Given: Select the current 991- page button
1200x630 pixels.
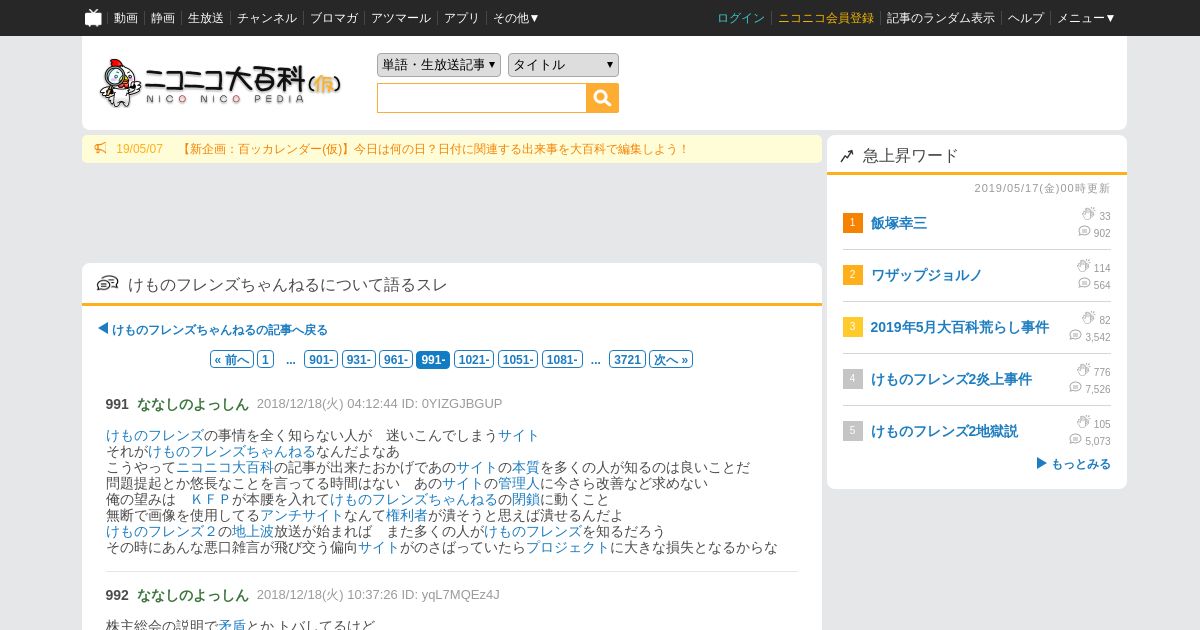Looking at the screenshot, I should pyautogui.click(x=433, y=359).
